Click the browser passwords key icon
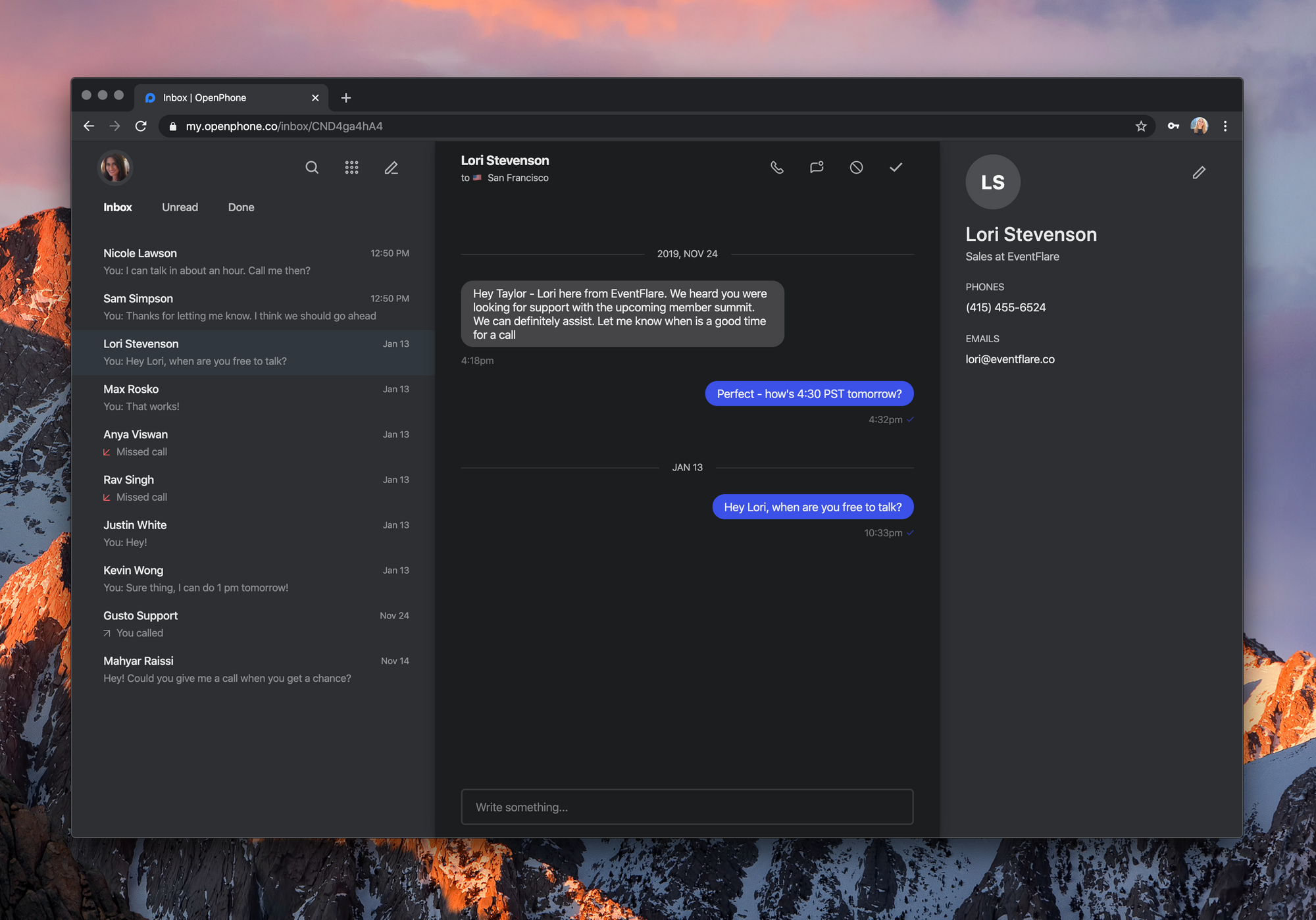1316x920 pixels. point(1173,126)
